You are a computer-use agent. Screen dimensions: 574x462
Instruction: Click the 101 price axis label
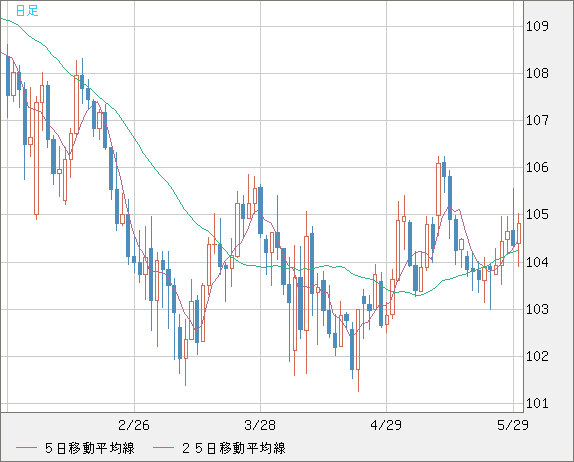tap(537, 403)
